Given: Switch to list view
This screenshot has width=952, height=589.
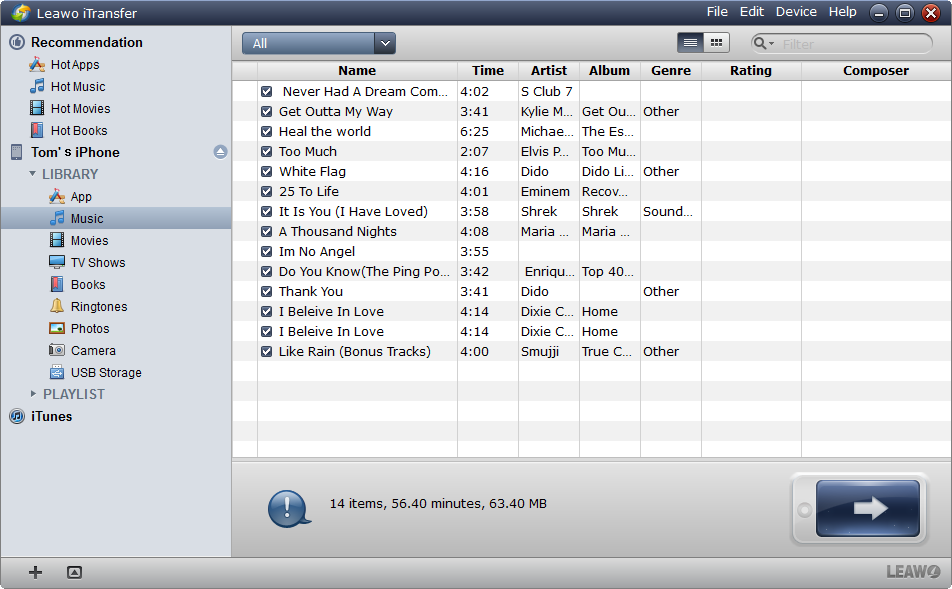Looking at the screenshot, I should click(x=690, y=43).
